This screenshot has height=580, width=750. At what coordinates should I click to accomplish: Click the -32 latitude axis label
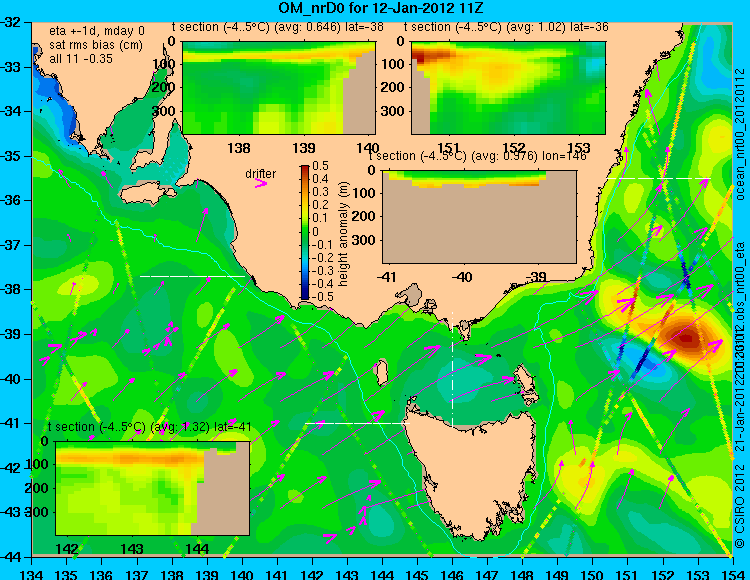tap(11, 22)
